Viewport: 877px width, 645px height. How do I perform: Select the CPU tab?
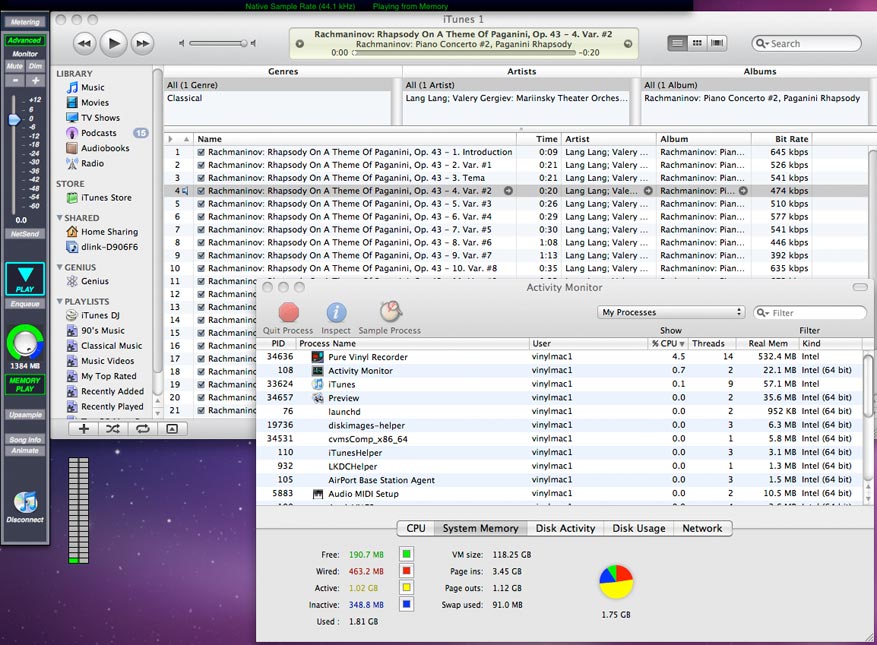coord(416,528)
